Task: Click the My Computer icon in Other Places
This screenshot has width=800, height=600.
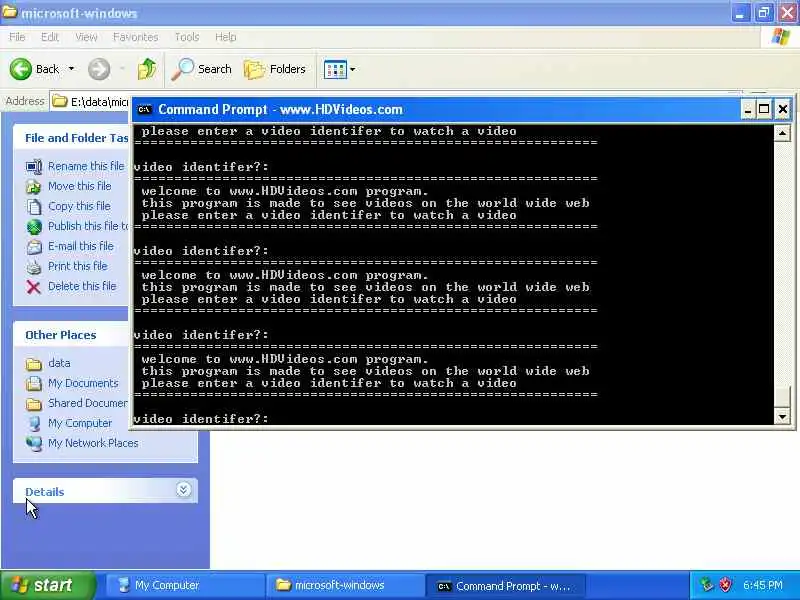Action: click(34, 423)
